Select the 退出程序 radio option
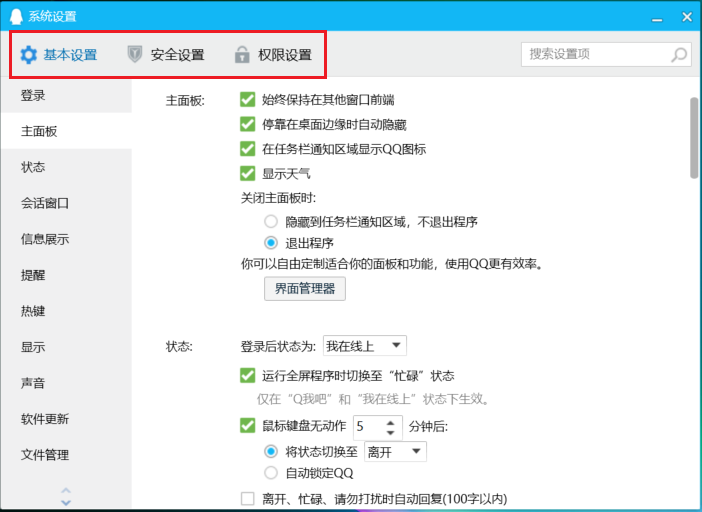This screenshot has width=702, height=512. click(x=271, y=243)
